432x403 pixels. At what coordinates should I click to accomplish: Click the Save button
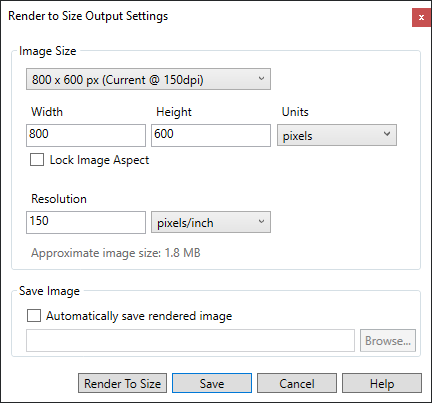click(212, 383)
